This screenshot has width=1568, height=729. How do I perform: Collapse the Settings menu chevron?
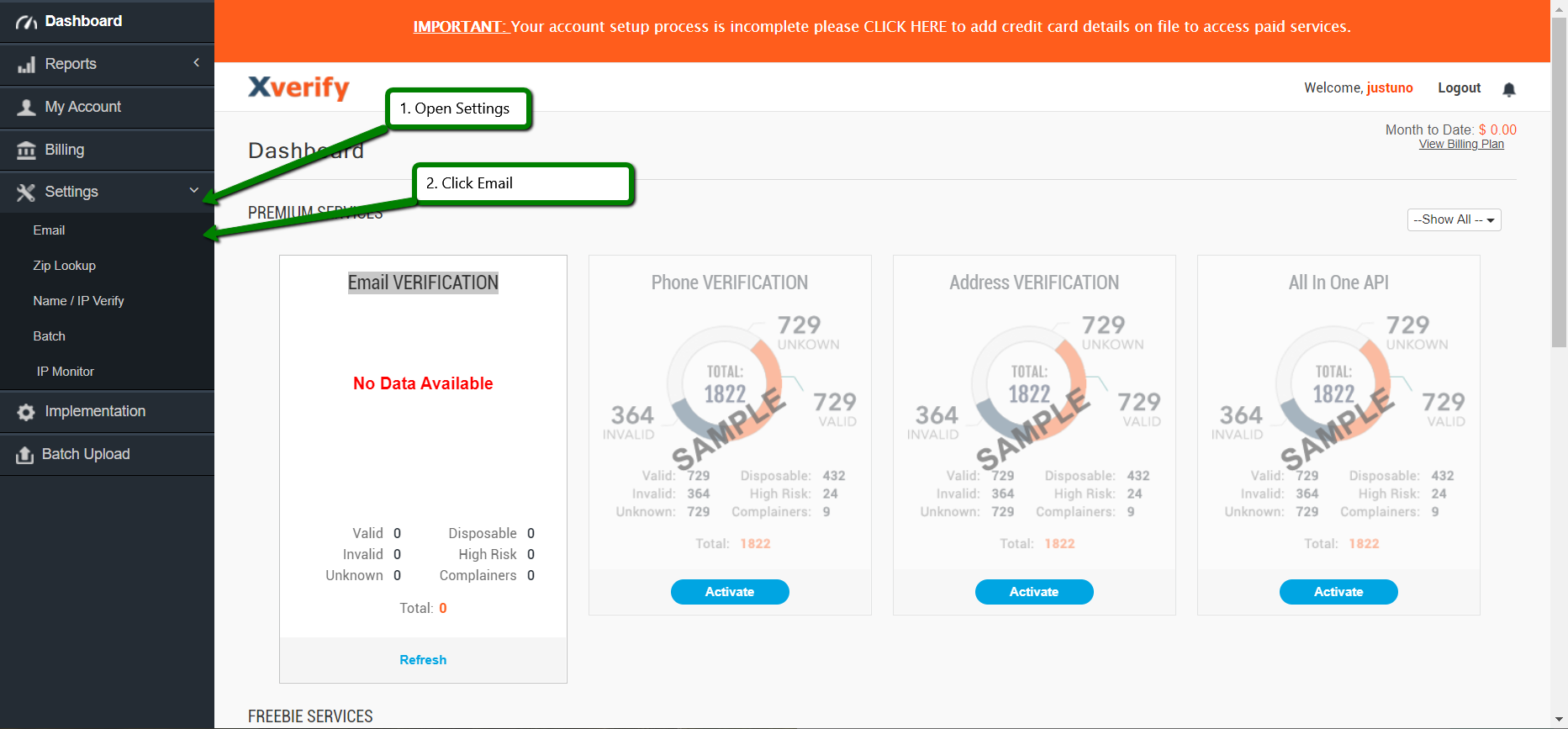194,191
